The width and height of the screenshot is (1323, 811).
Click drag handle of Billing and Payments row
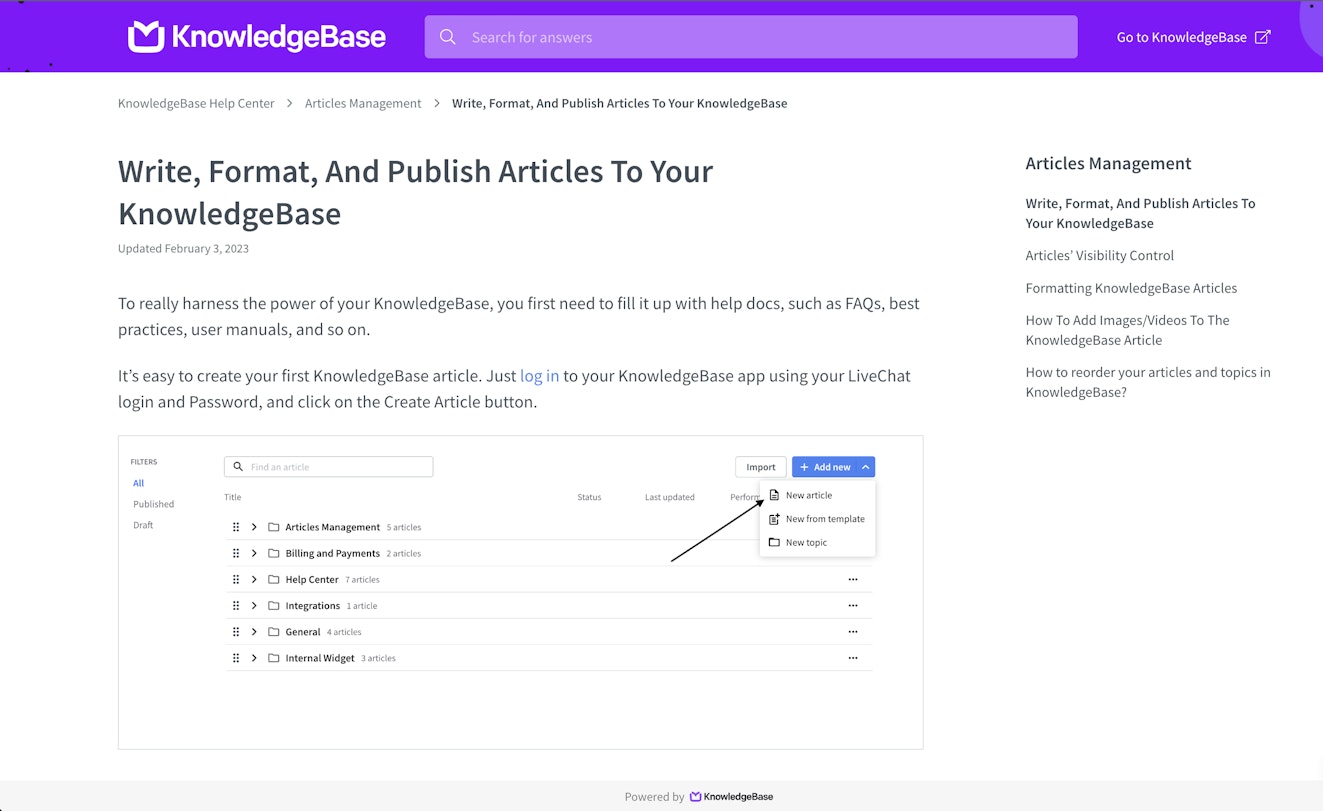[x=236, y=553]
